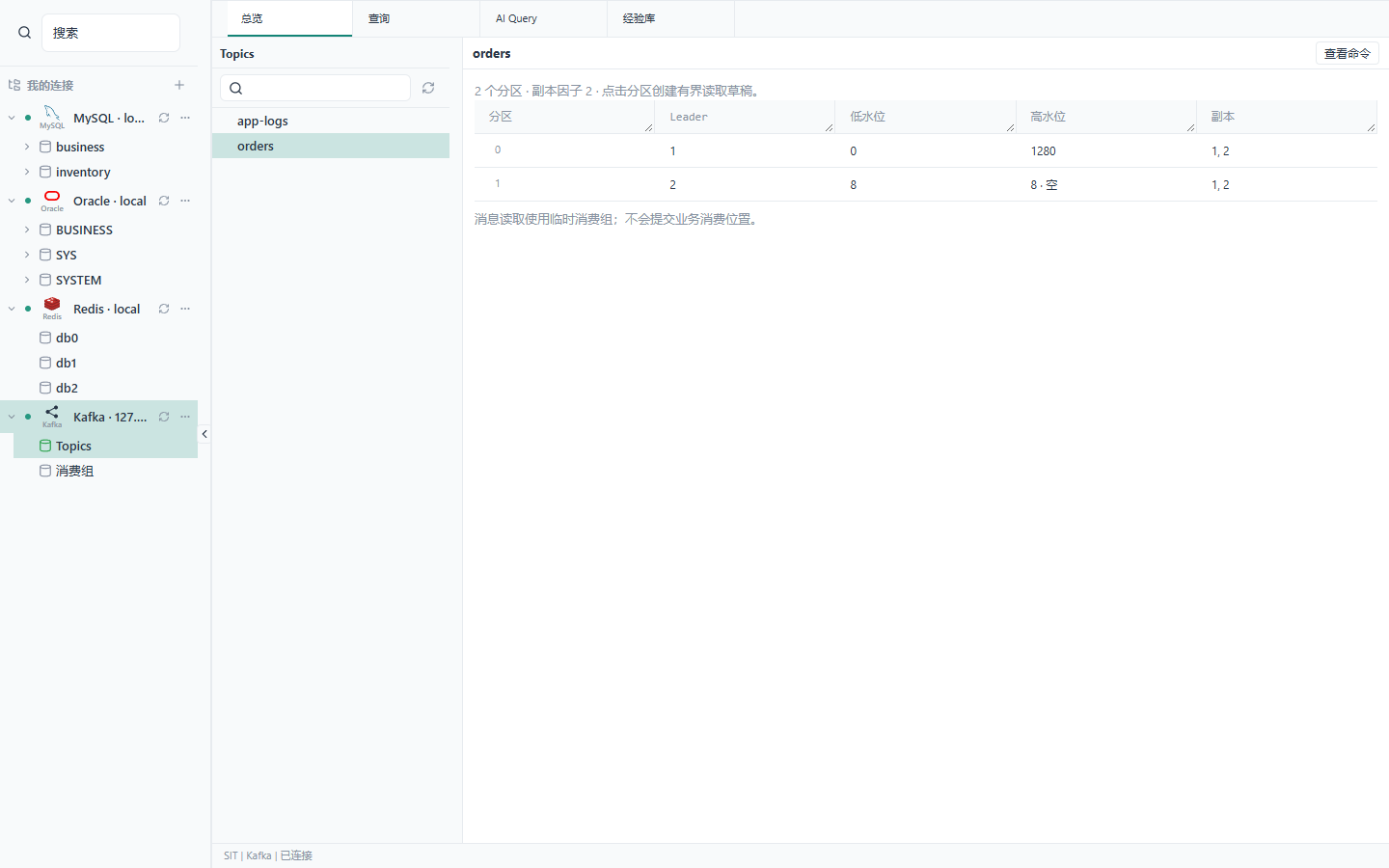This screenshot has width=1389, height=868.
Task: Switch to the 查询 tab
Action: coord(417,18)
